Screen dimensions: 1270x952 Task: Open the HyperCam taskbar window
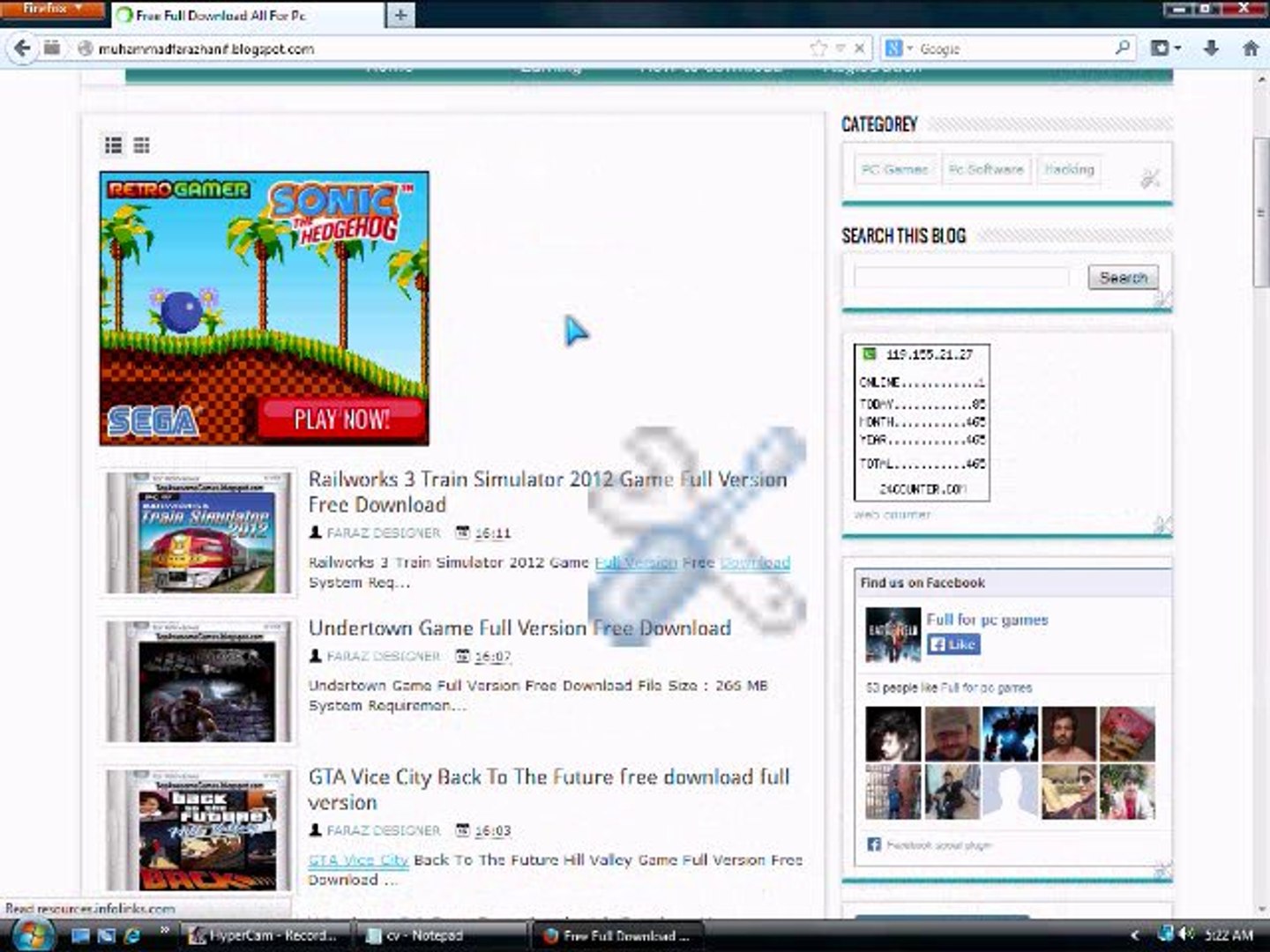pos(265,935)
